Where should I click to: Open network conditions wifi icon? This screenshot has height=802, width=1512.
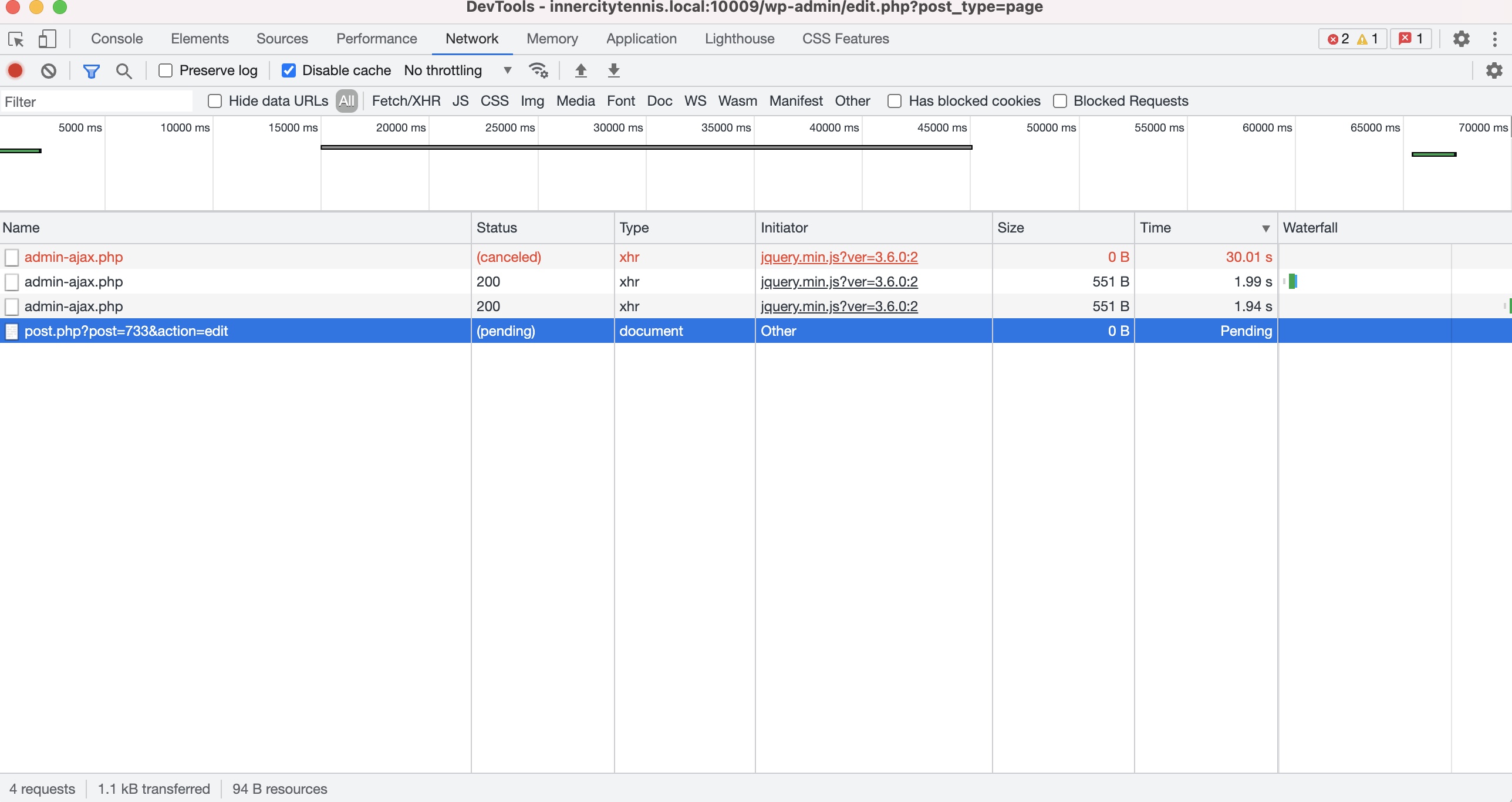[538, 70]
